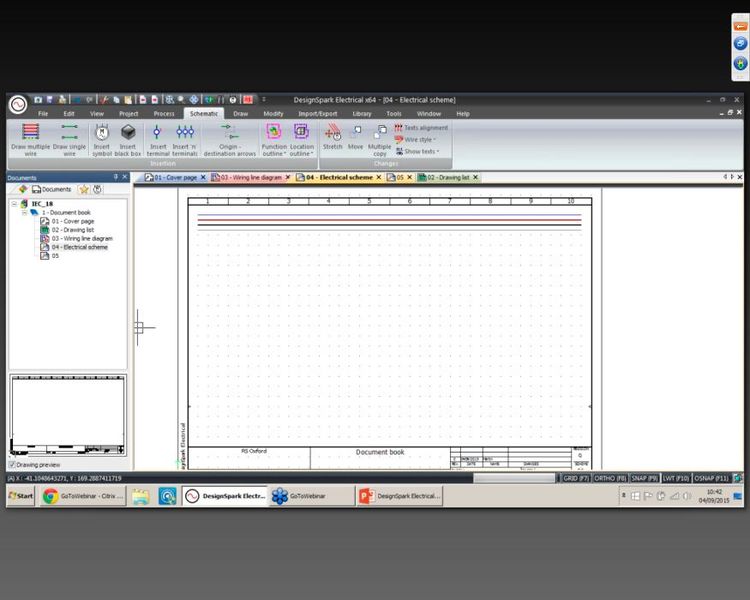This screenshot has width=750, height=600.
Task: Open the Wire style dropdown
Action: pyautogui.click(x=416, y=140)
